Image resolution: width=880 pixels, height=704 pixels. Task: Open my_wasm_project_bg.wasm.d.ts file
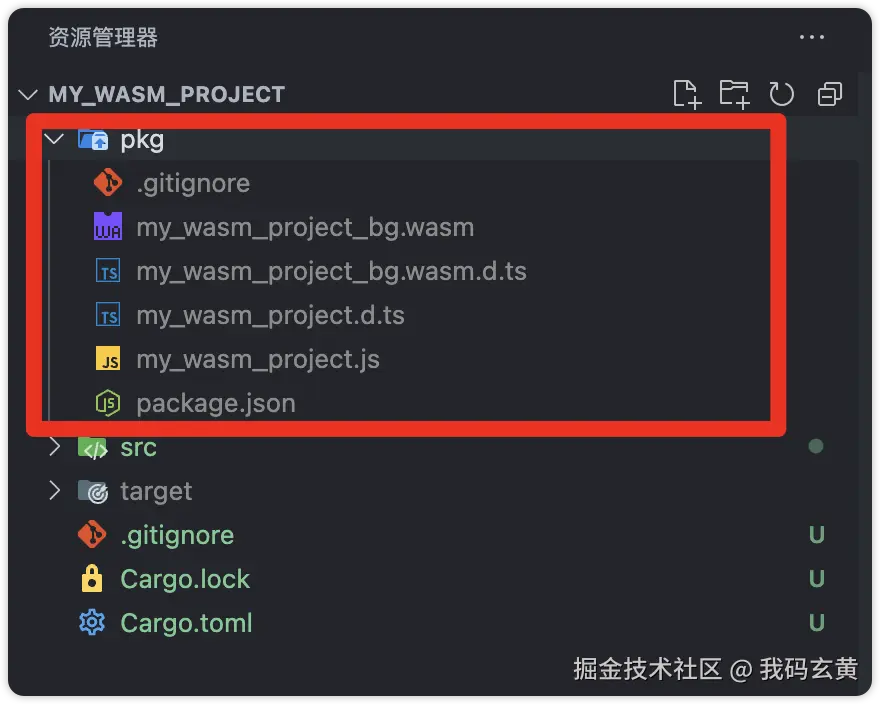coord(331,271)
